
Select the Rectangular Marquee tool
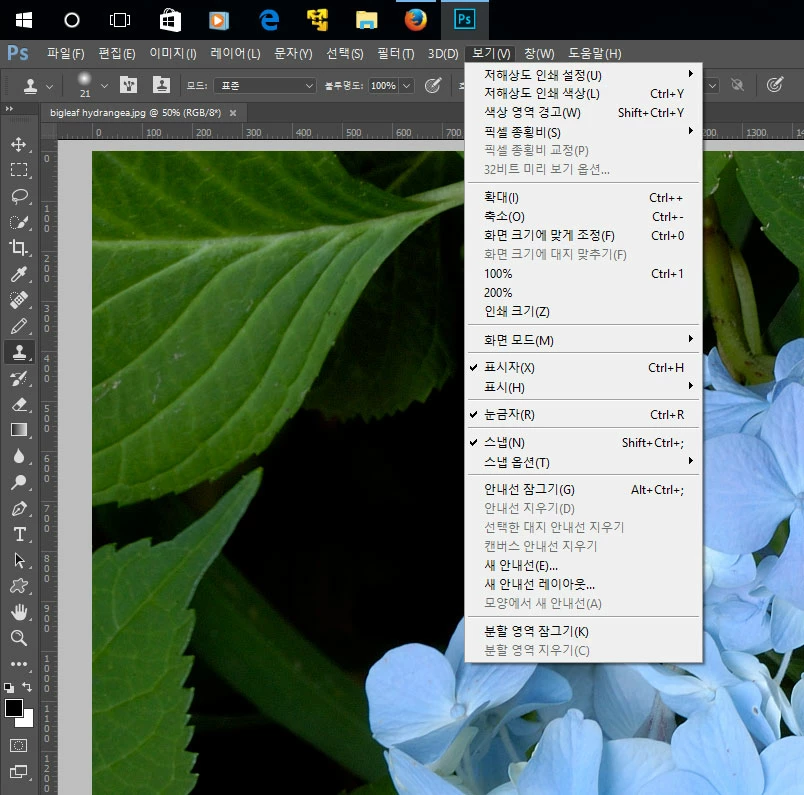pos(19,170)
